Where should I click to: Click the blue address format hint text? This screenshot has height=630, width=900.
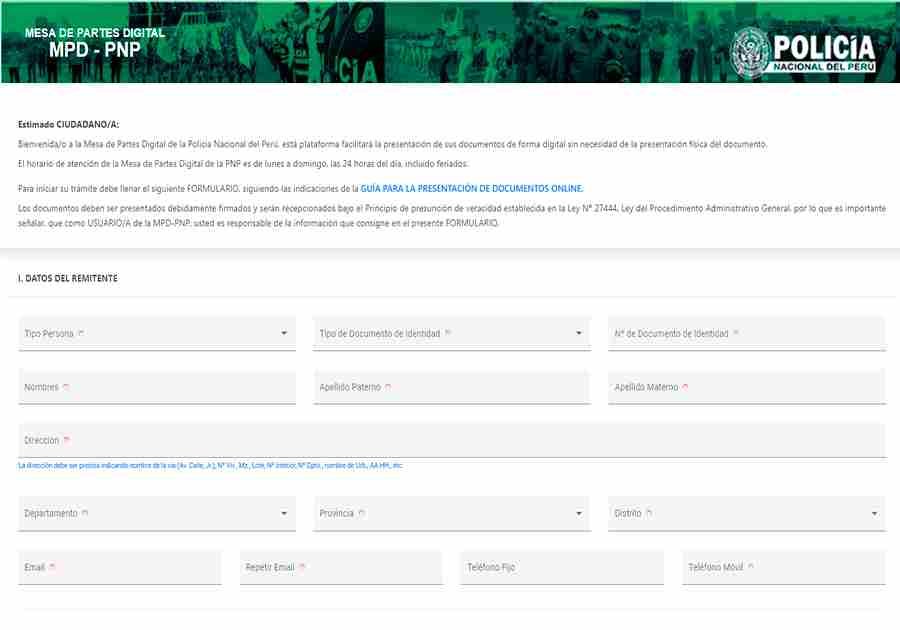(210, 466)
